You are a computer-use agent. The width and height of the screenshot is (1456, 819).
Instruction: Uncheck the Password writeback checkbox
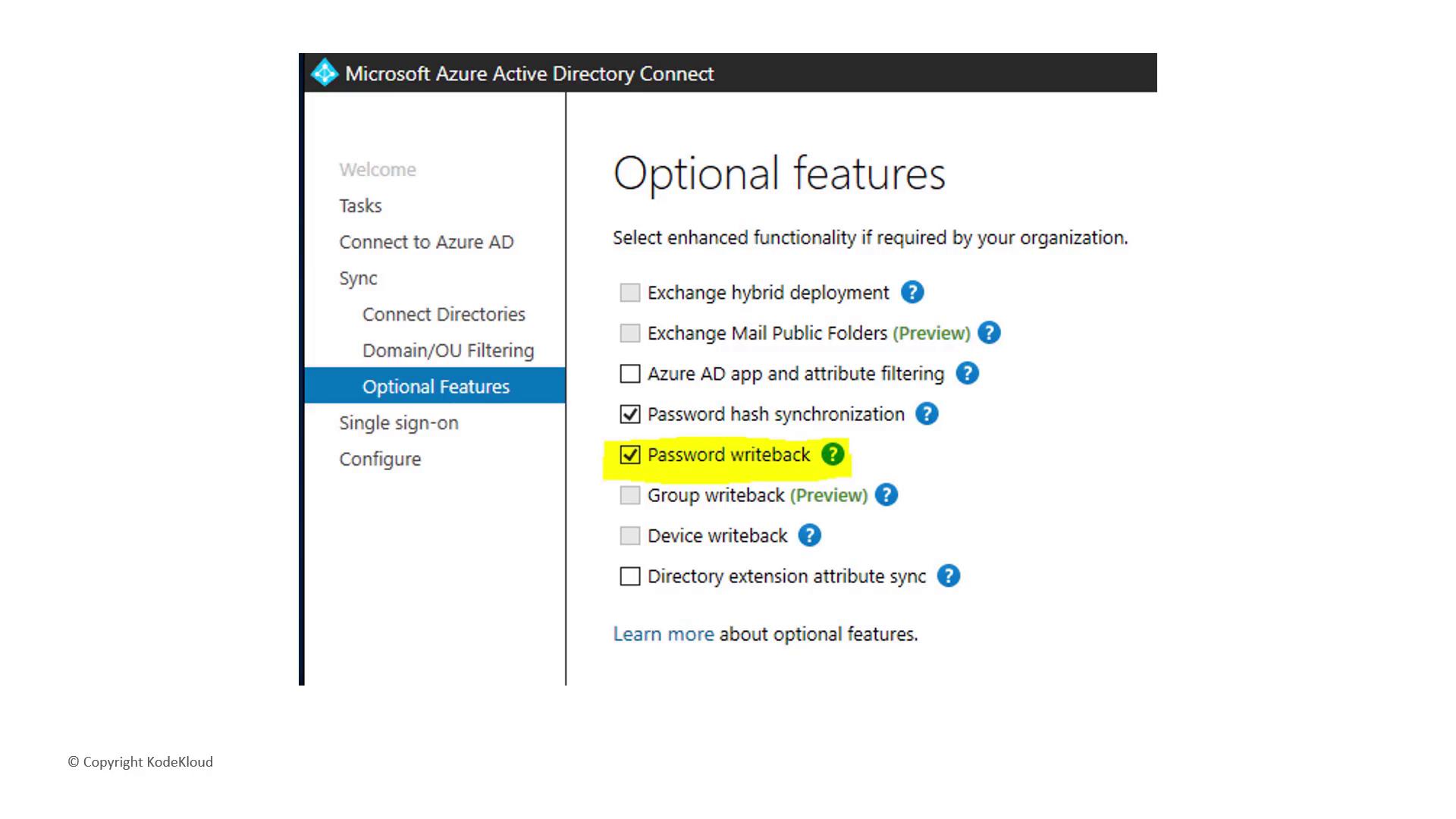click(x=629, y=454)
